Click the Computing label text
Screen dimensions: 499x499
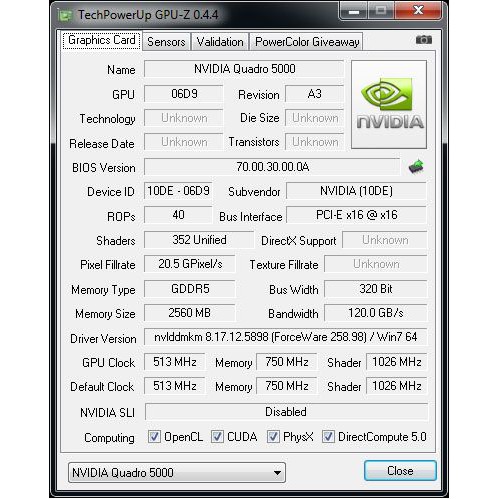click(x=109, y=438)
